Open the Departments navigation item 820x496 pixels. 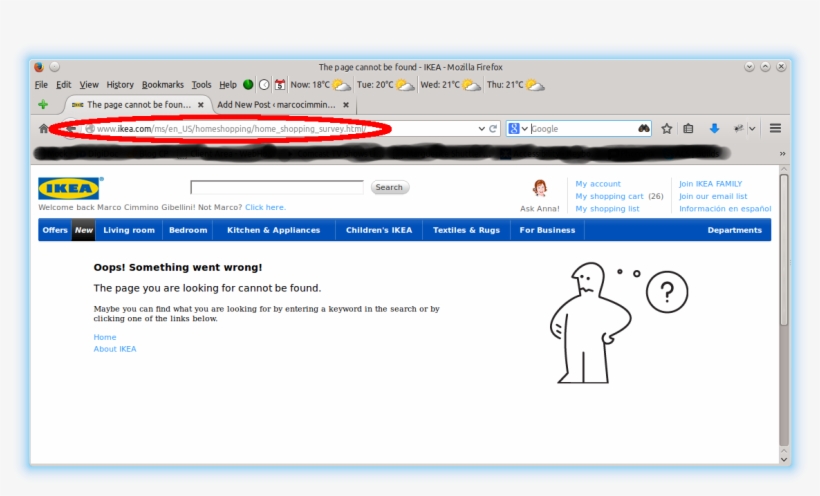[734, 230]
